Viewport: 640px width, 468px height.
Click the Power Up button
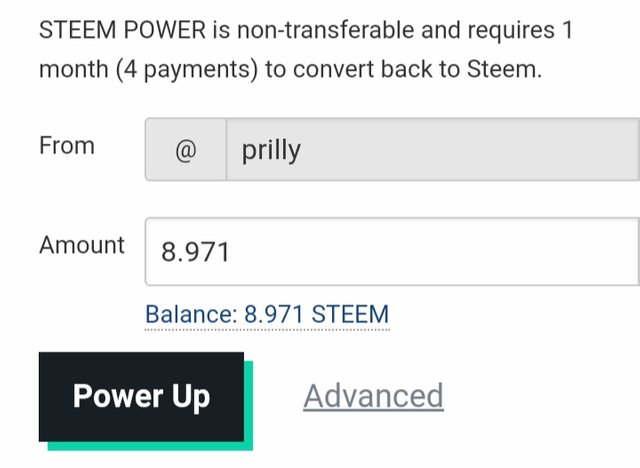pyautogui.click(x=141, y=397)
